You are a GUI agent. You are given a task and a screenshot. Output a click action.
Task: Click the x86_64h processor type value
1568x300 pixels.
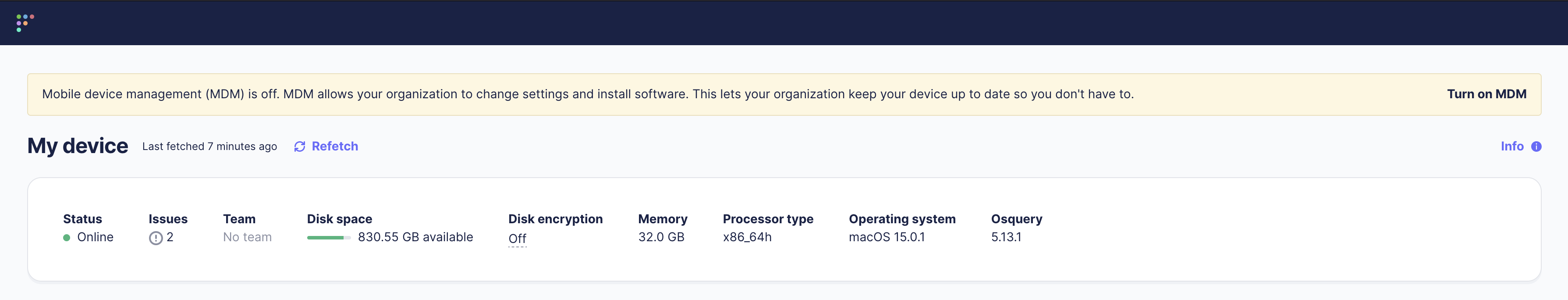748,237
